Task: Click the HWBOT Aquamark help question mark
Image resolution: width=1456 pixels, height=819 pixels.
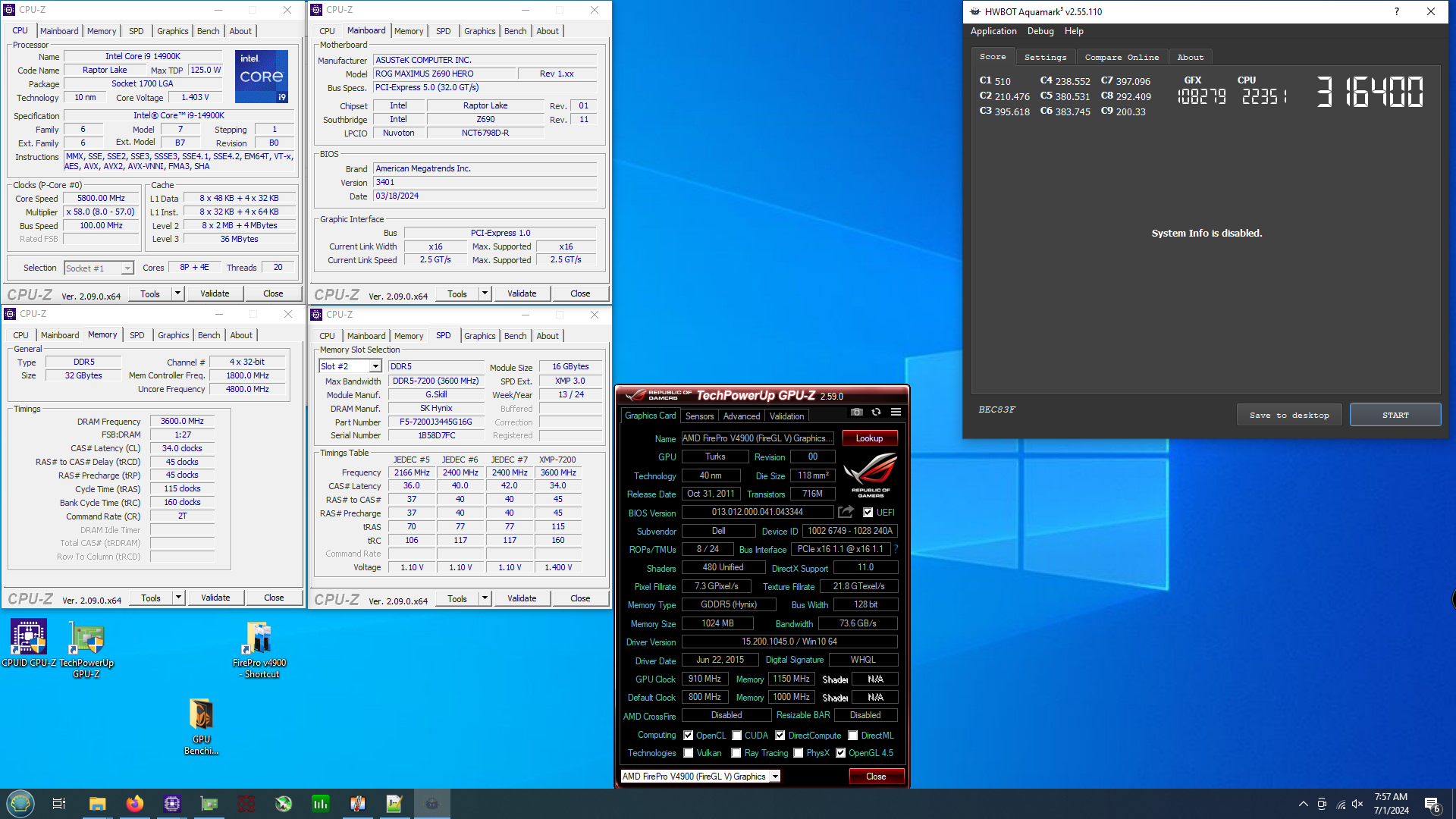Action: (1397, 11)
